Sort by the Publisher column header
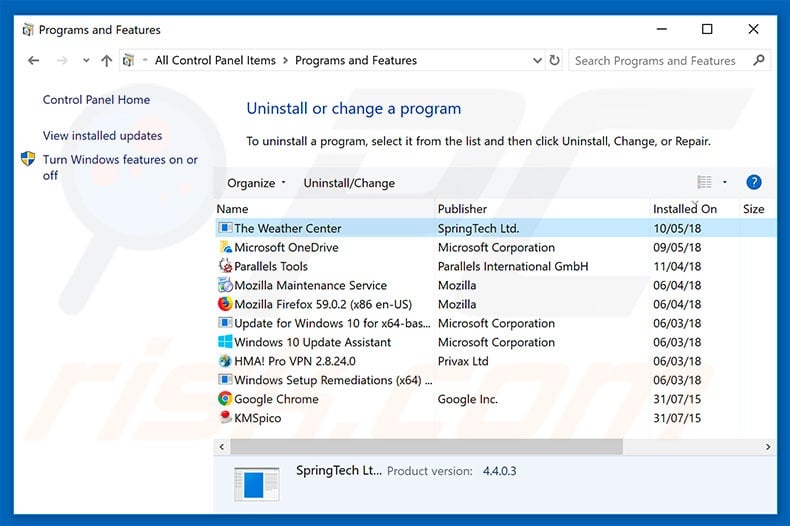Screen dimensions: 790x526 coord(462,209)
